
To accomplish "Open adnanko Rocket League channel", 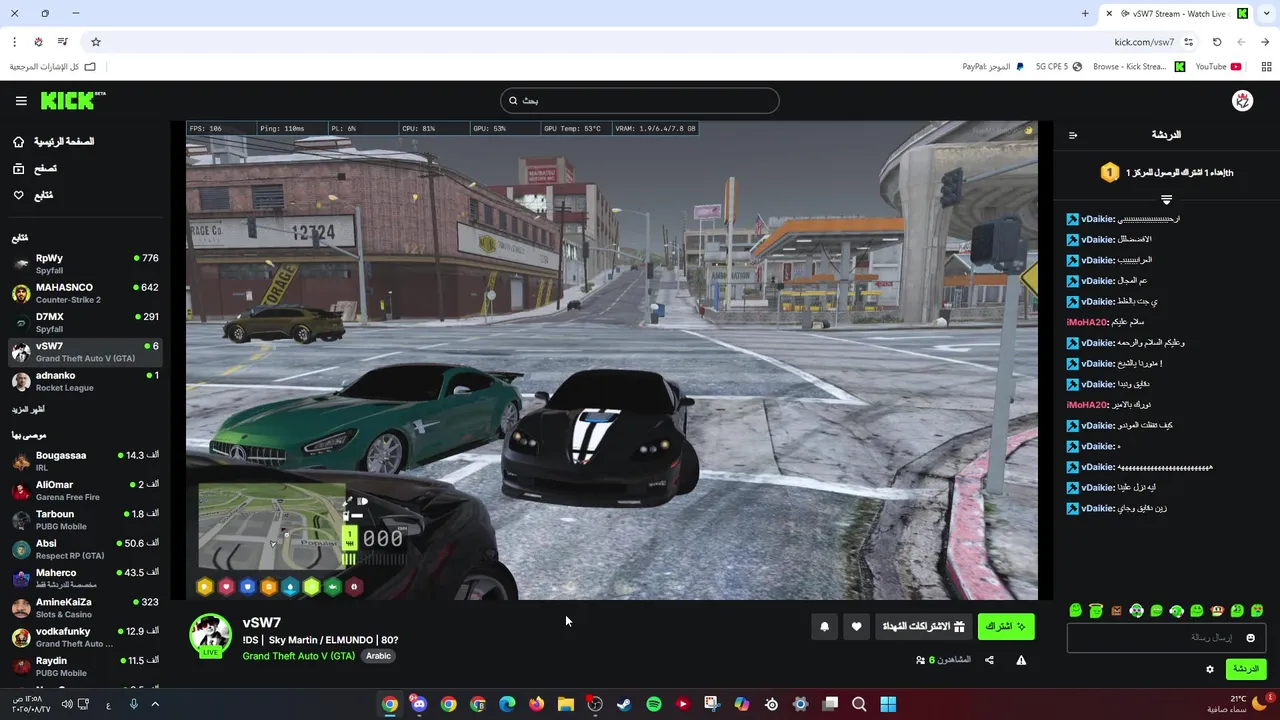I will [x=85, y=381].
